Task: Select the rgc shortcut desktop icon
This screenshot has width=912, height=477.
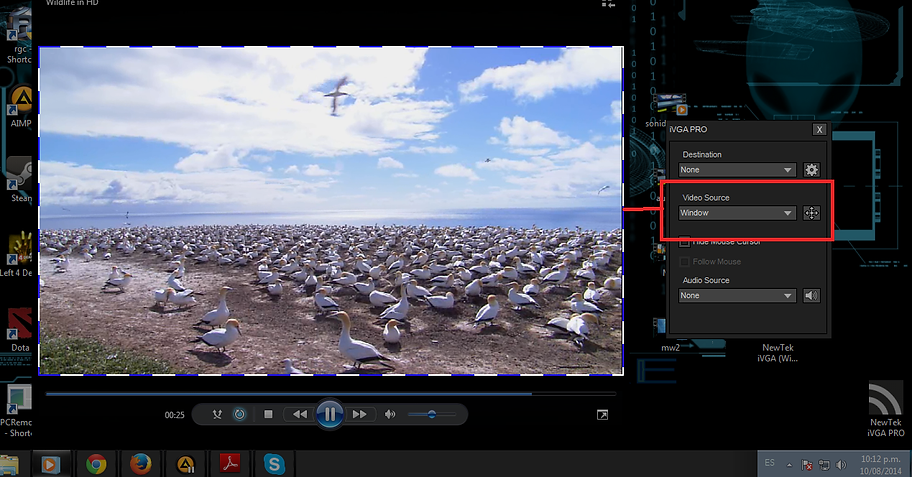Action: click(x=20, y=36)
